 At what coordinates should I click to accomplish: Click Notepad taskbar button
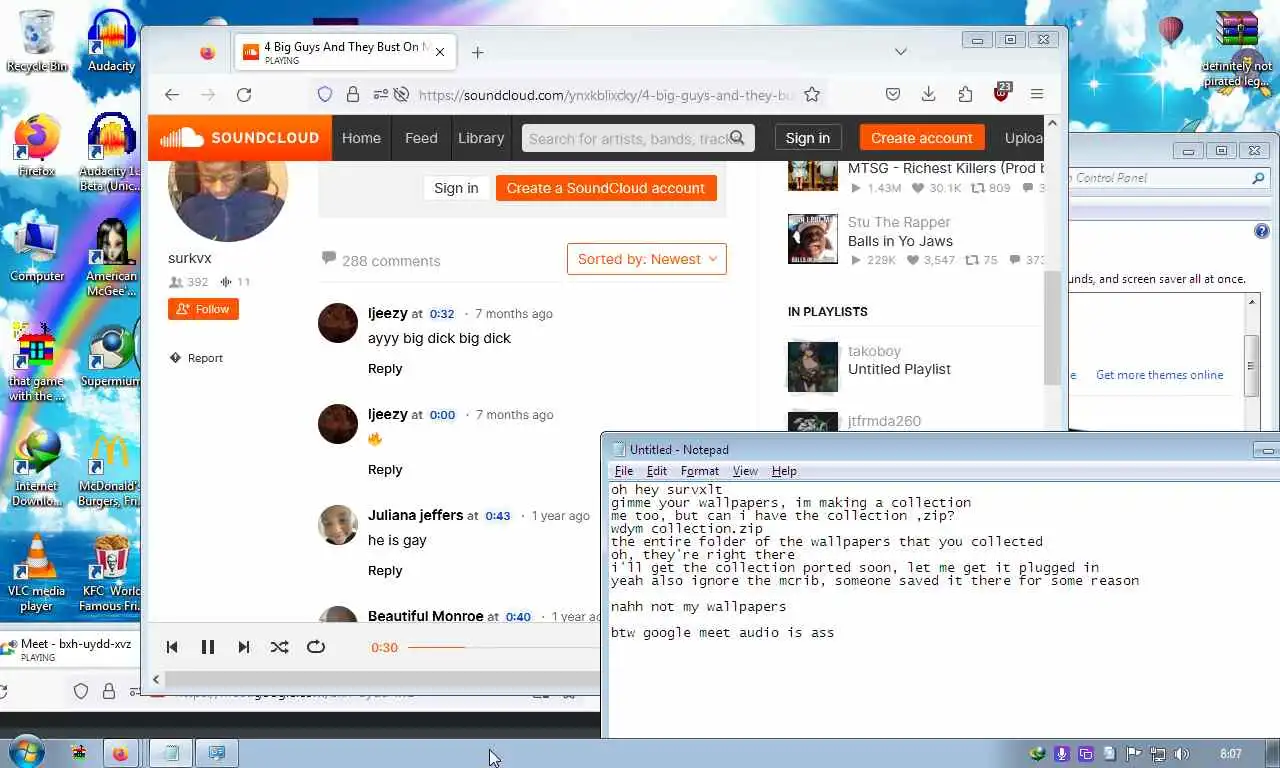[x=171, y=753]
